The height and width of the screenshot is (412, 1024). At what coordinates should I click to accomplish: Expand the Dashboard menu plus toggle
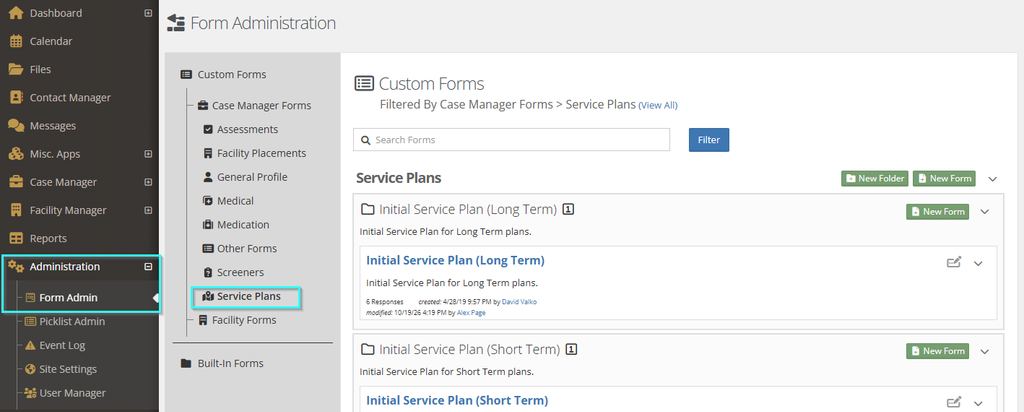(148, 13)
